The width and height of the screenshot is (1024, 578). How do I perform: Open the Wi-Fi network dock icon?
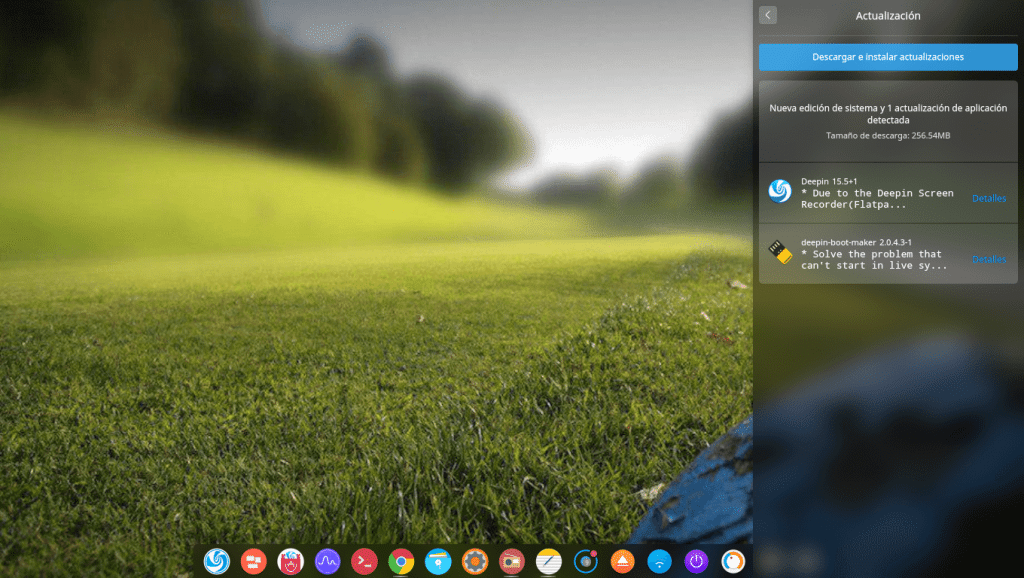[659, 562]
